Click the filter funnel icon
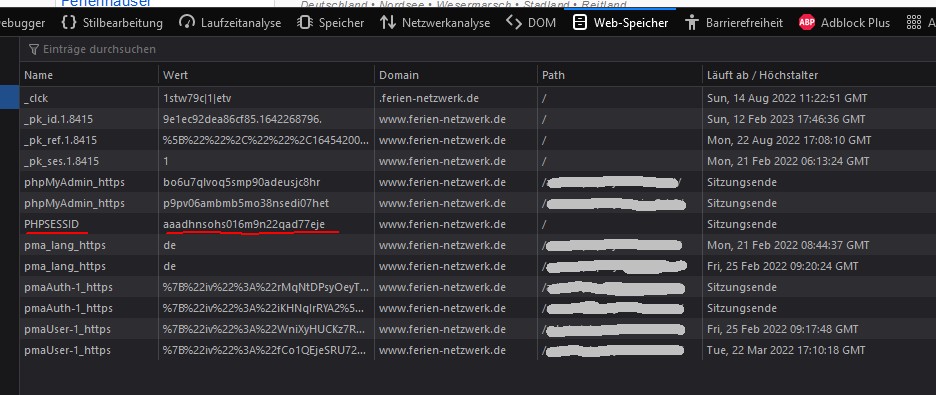The height and width of the screenshot is (395, 936). coord(34,49)
